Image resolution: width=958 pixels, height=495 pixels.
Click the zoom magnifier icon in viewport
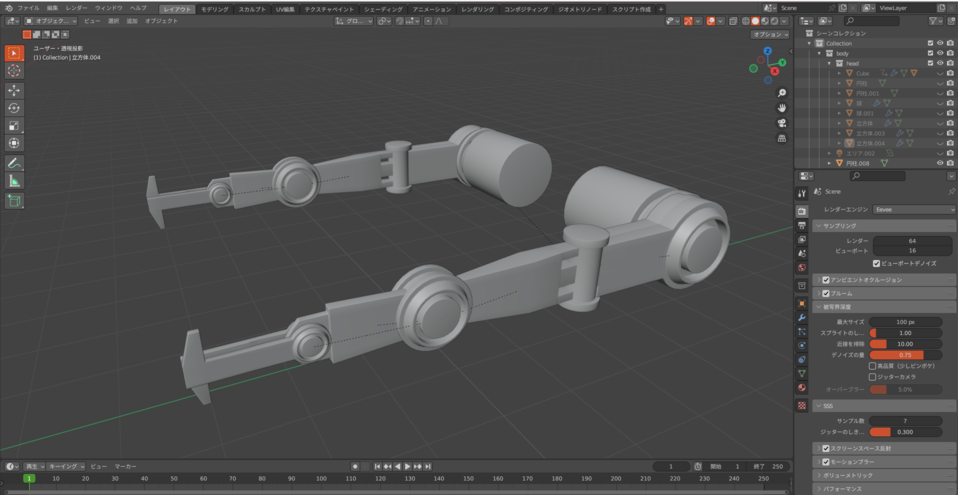[x=781, y=93]
